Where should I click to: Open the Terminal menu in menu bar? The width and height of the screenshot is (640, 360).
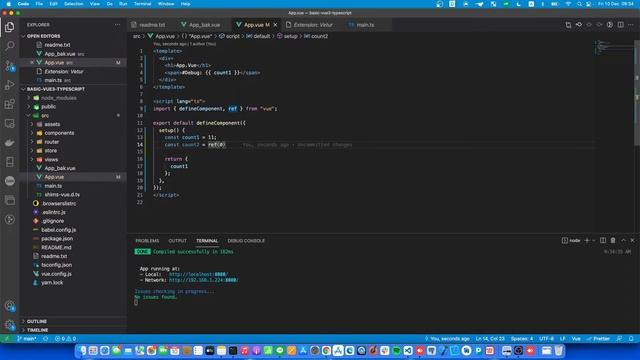(142, 4)
